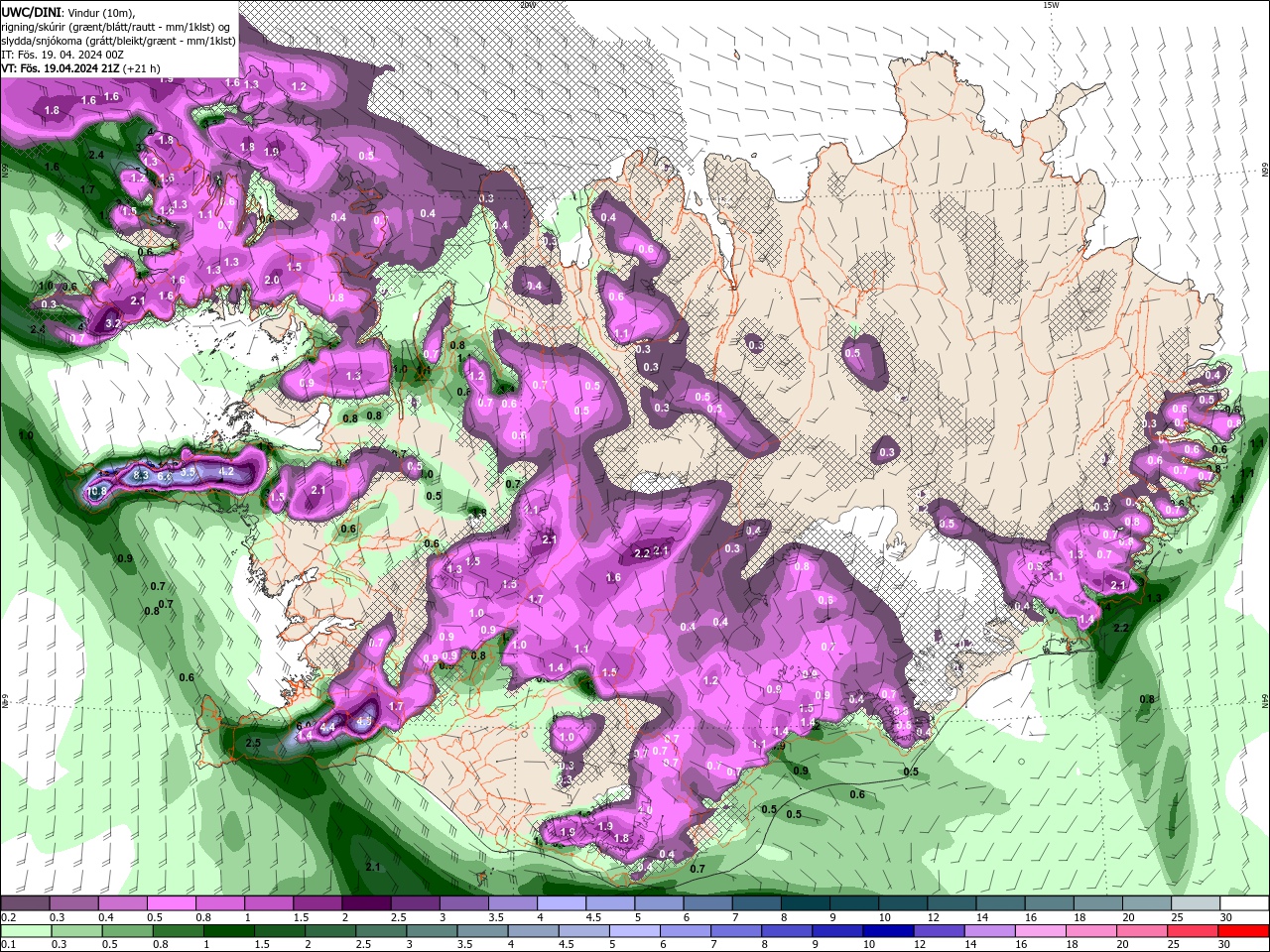Click the '10.8' precipitation value on the map
1270x952 pixels.
coord(97,491)
